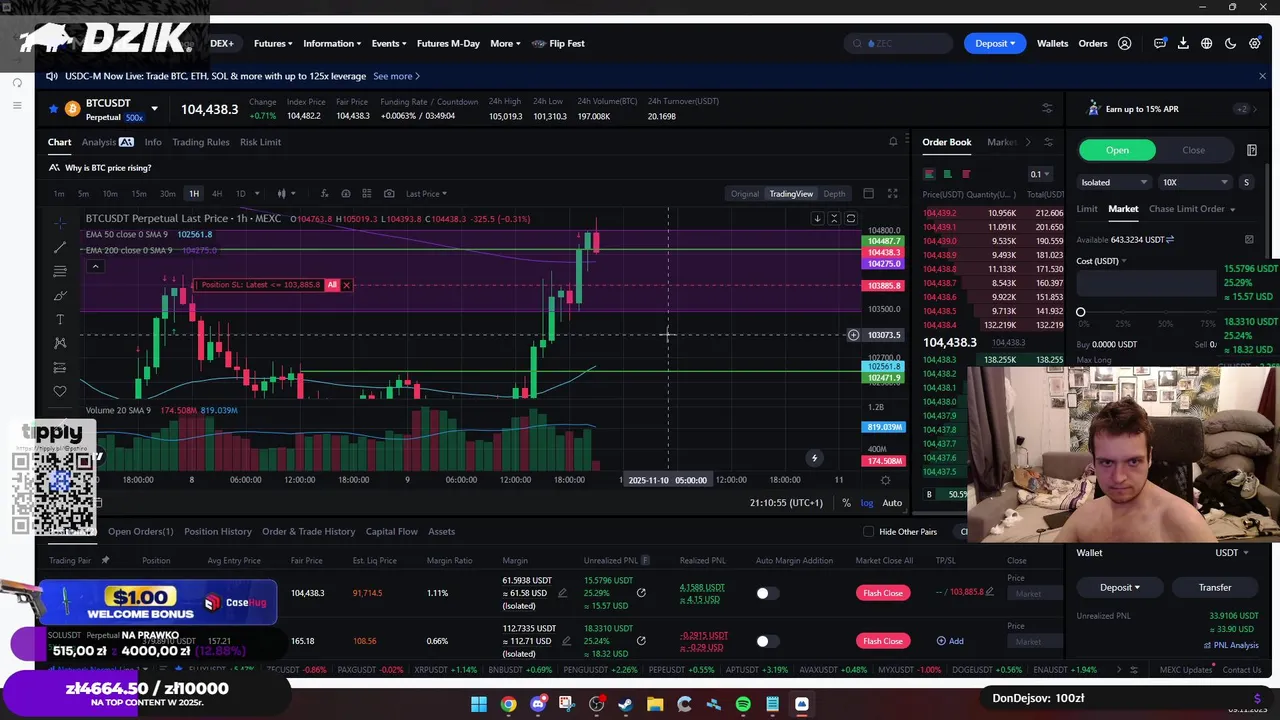Click the order size percentage slider handle
1280x720 pixels.
click(1080, 312)
